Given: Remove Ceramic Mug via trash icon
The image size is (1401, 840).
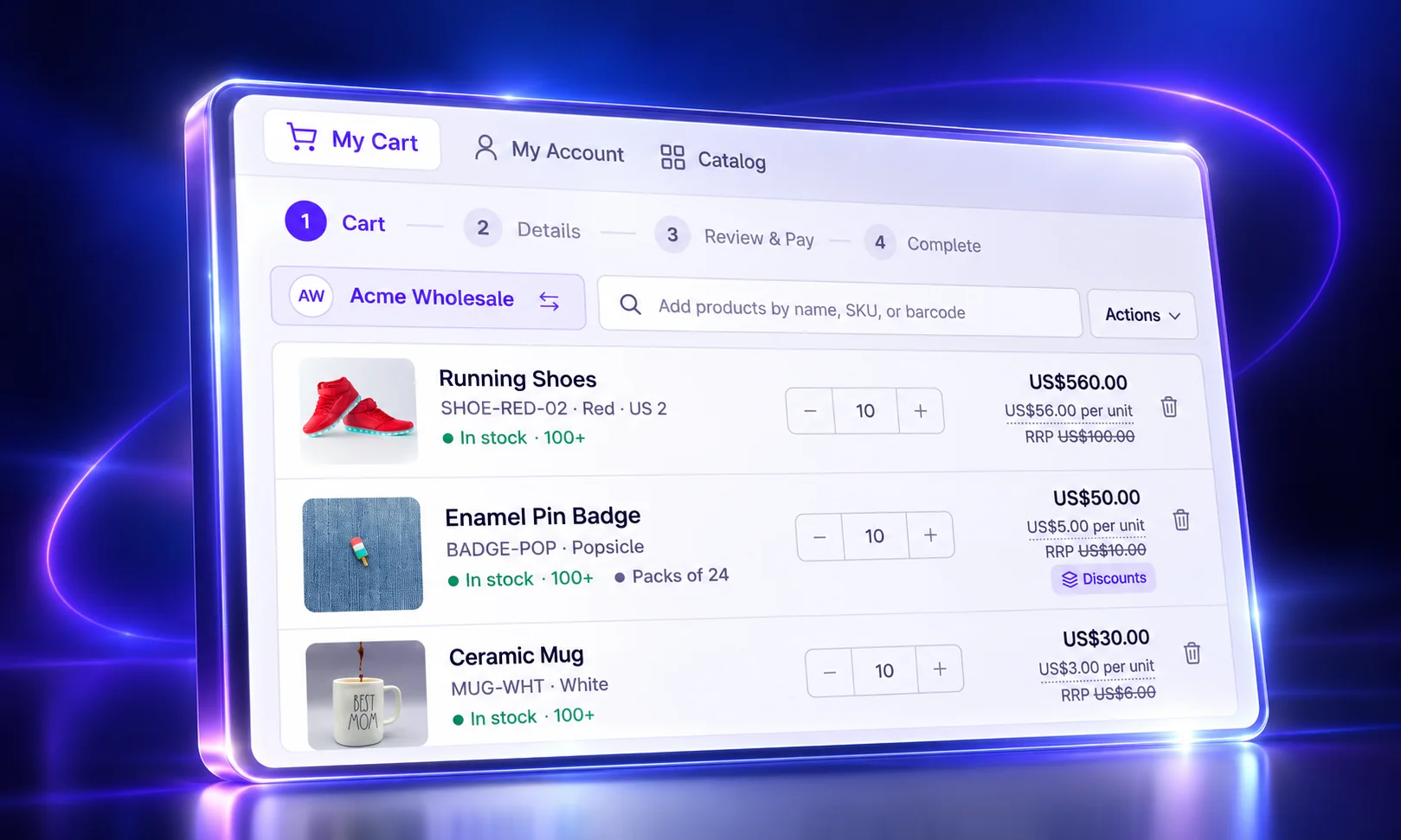Looking at the screenshot, I should point(1192,653).
